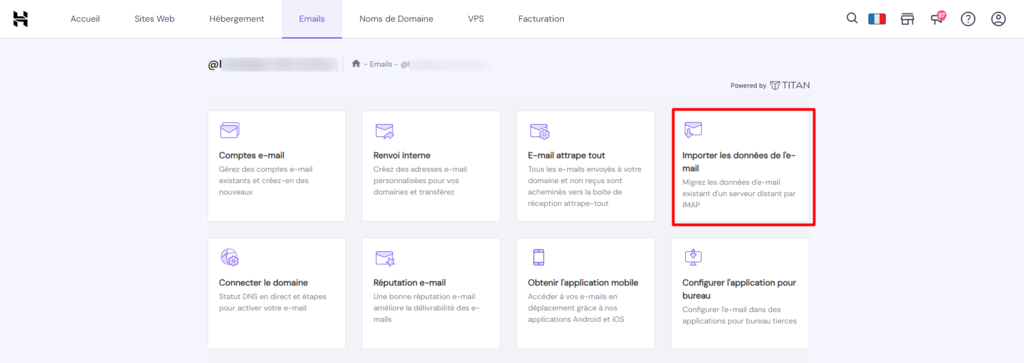
Task: Open the search magnifier icon
Action: click(x=852, y=18)
